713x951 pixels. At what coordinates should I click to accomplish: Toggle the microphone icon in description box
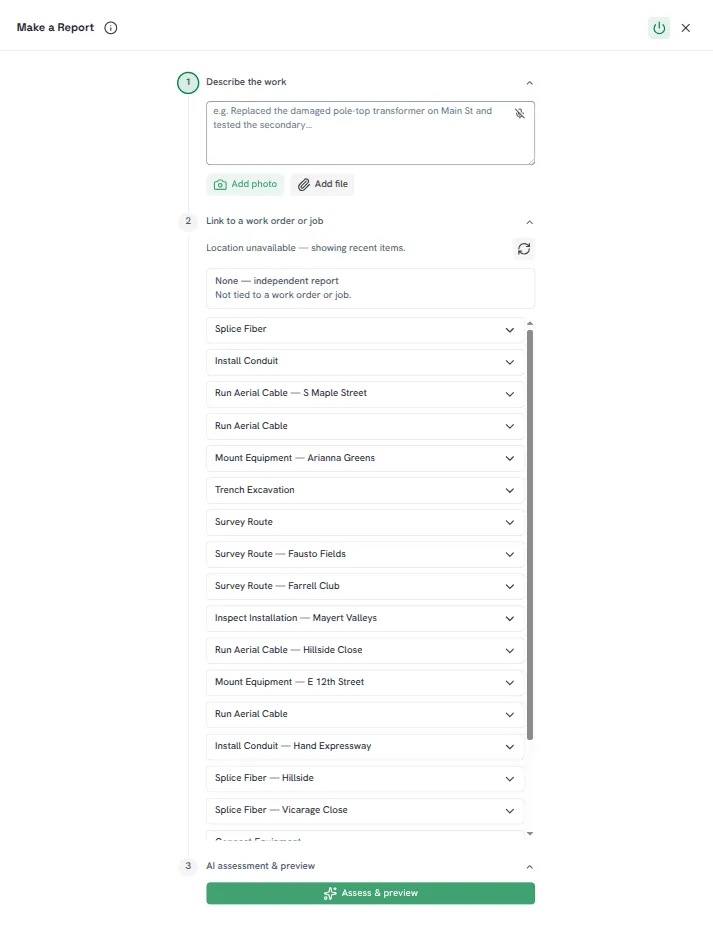tap(520, 113)
